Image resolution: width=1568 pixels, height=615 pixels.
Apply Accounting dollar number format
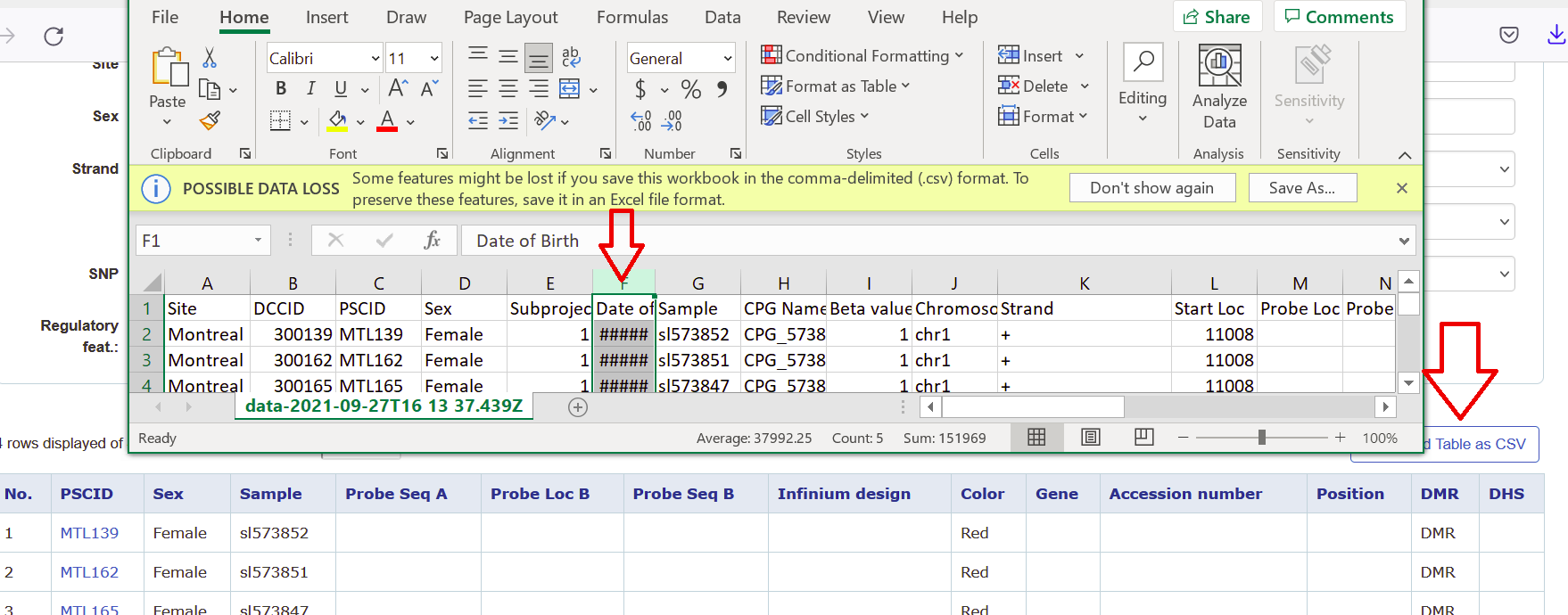[640, 89]
